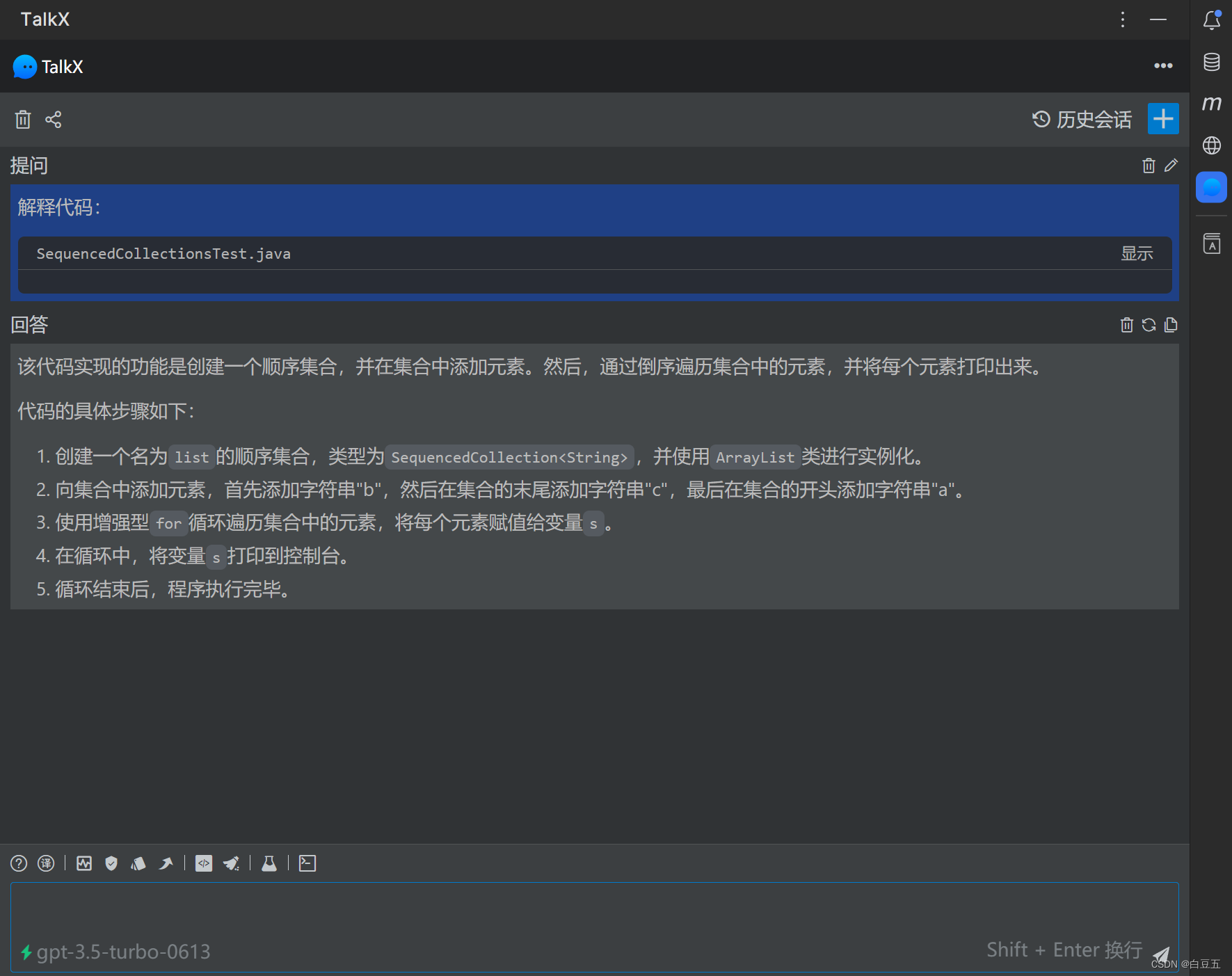Open the Database tool window icon

coord(1212,62)
